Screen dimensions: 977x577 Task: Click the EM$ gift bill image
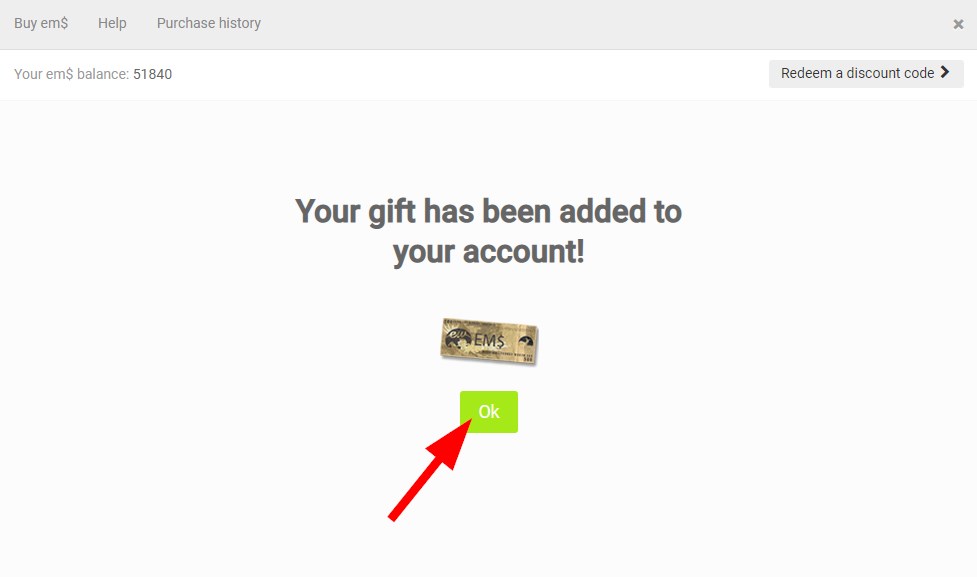[x=489, y=341]
